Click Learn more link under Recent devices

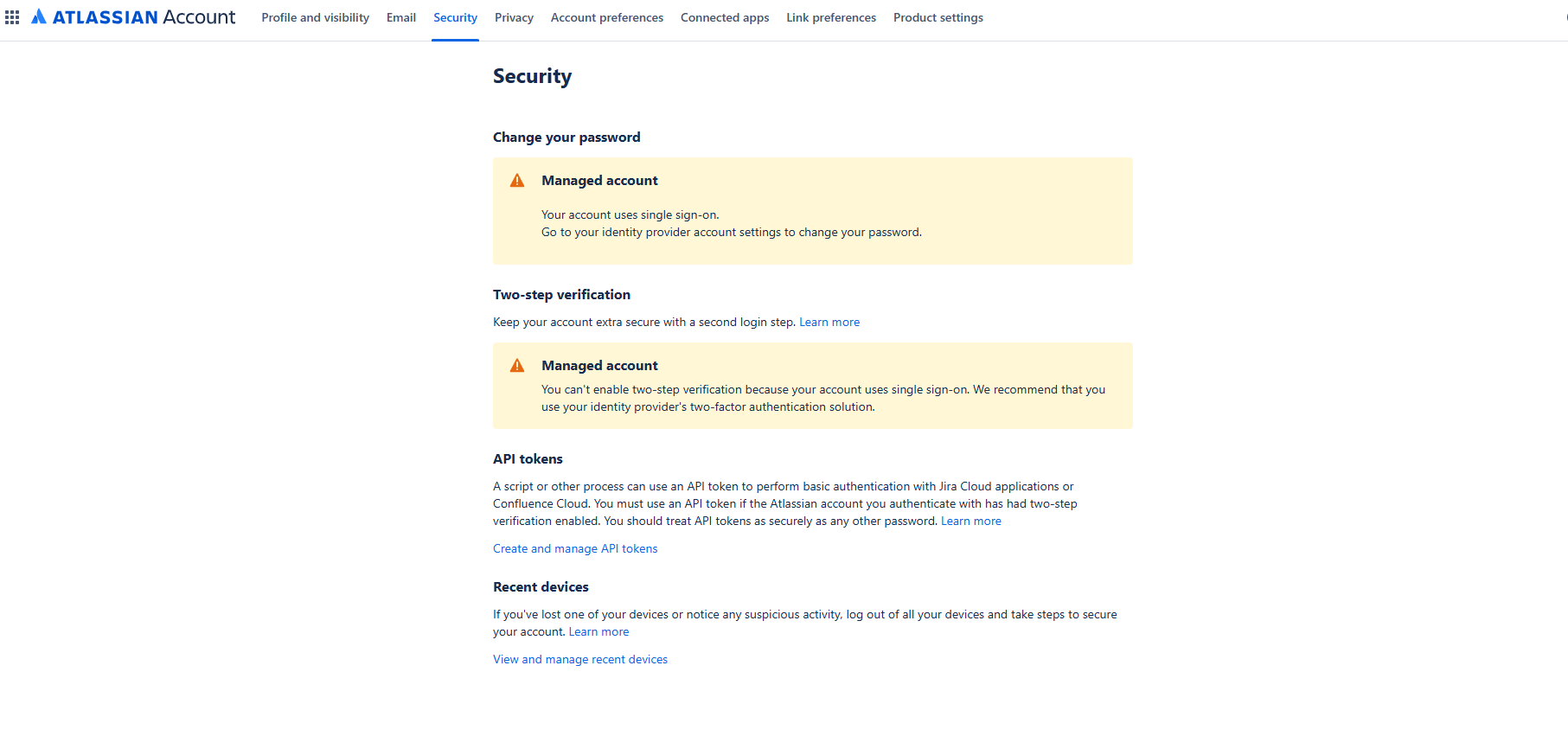(x=598, y=632)
